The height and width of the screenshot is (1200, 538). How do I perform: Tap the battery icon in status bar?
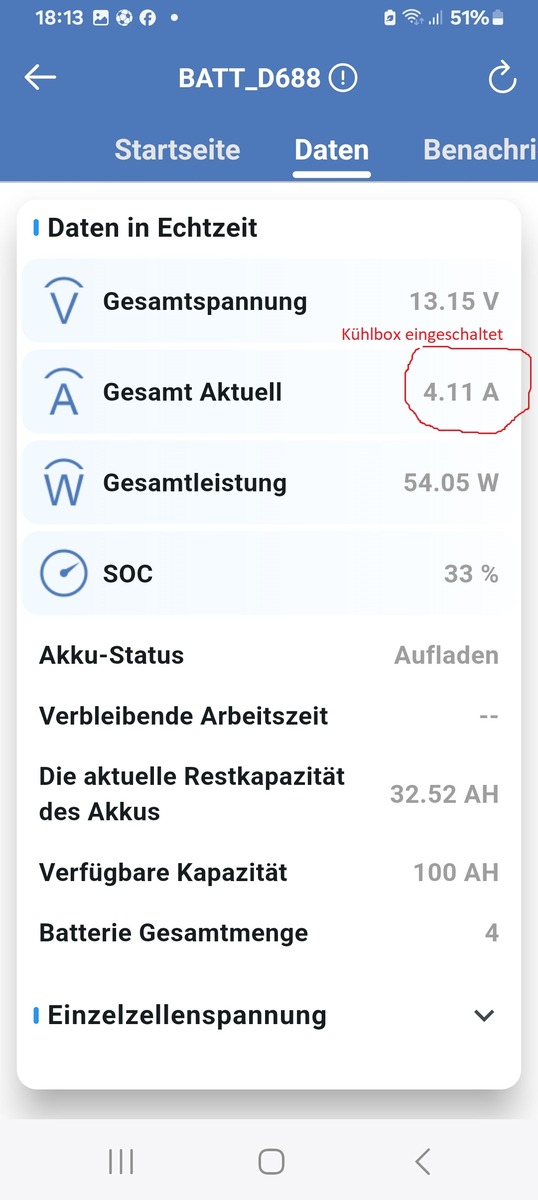391,18
